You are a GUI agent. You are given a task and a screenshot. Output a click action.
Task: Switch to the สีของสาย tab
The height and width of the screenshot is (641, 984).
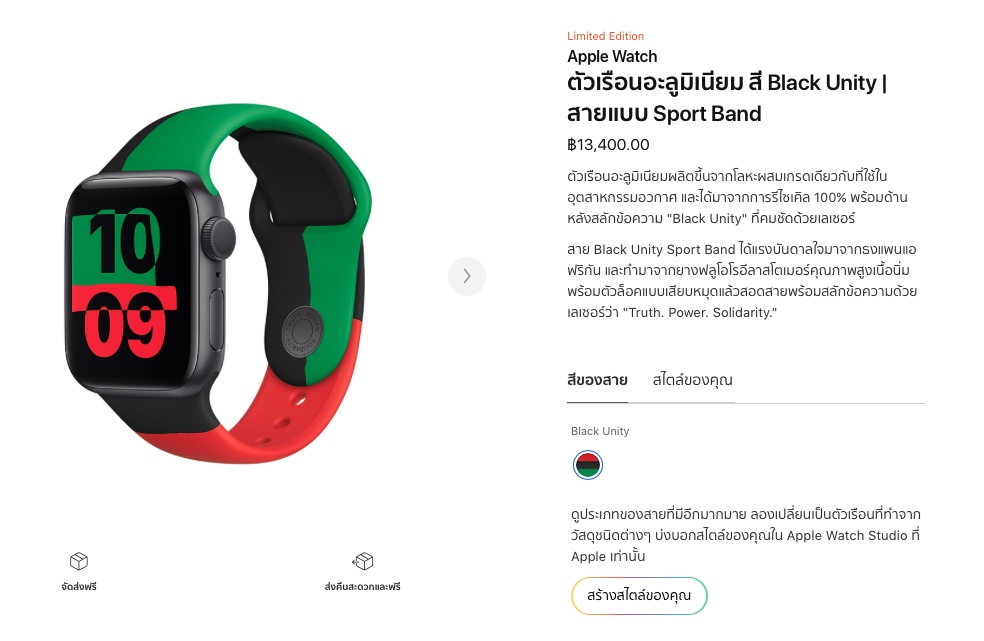[597, 380]
